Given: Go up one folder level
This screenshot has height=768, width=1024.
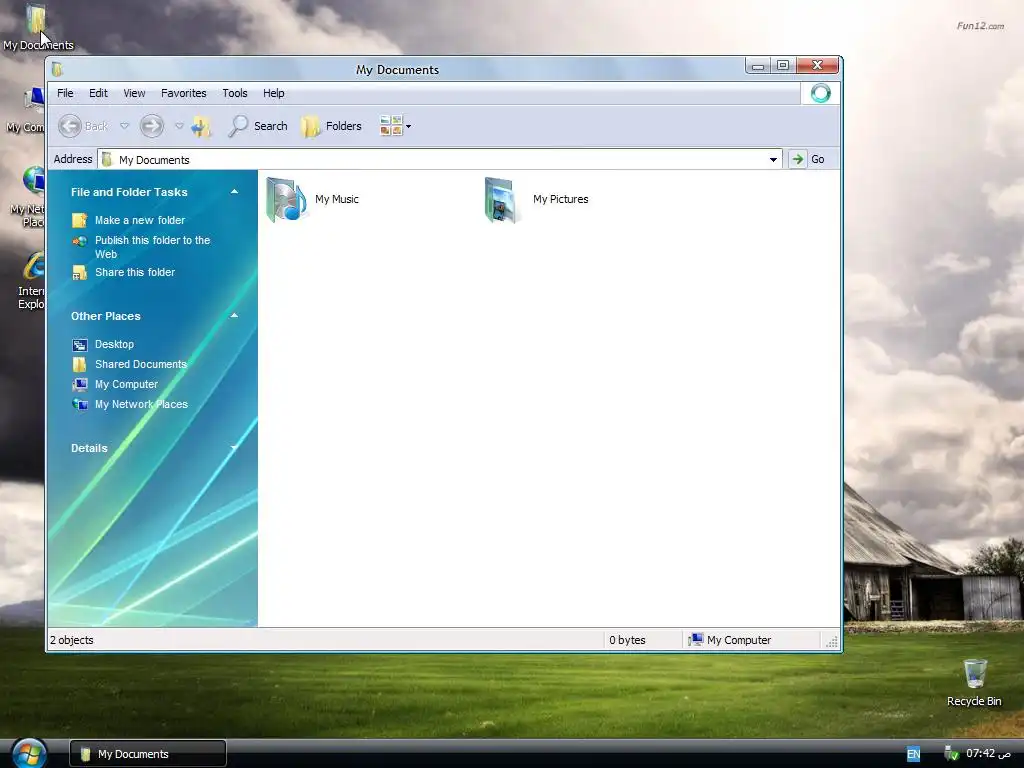Looking at the screenshot, I should coord(201,126).
